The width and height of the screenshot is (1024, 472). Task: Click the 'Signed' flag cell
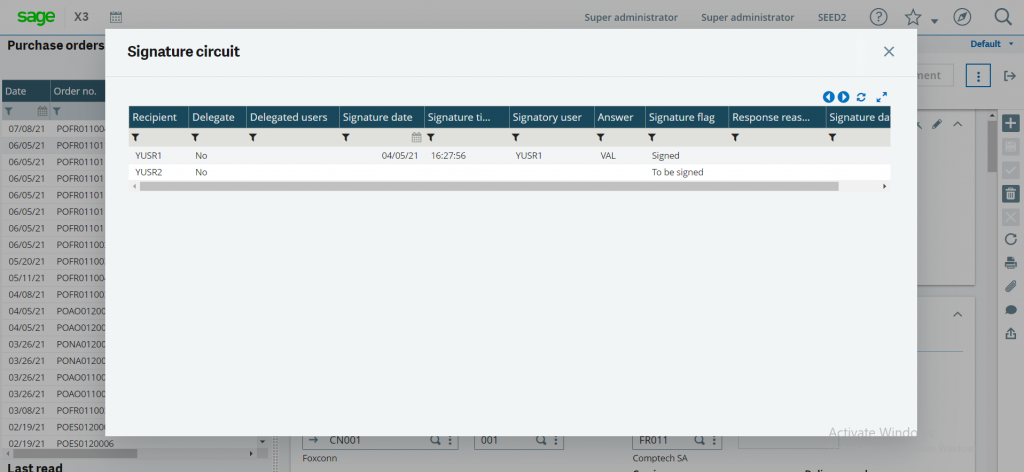point(665,156)
